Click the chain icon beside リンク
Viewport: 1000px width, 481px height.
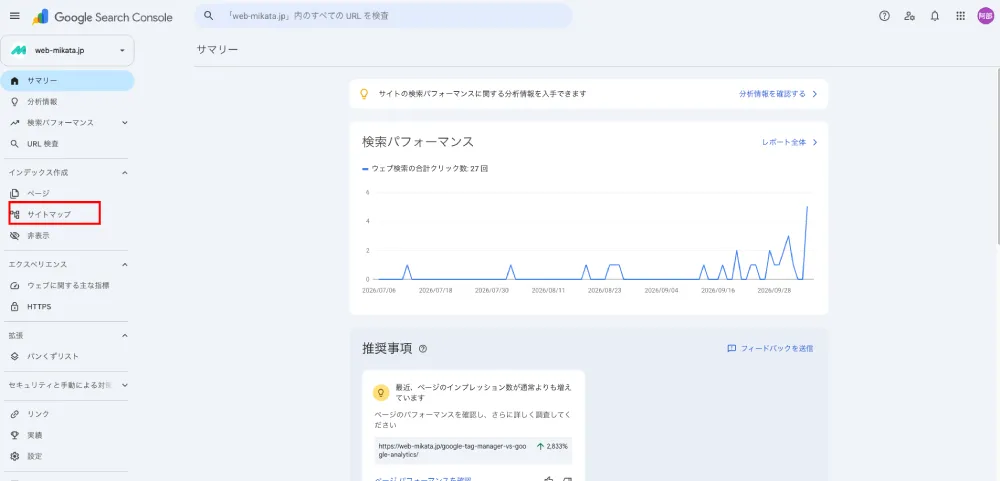coord(15,414)
